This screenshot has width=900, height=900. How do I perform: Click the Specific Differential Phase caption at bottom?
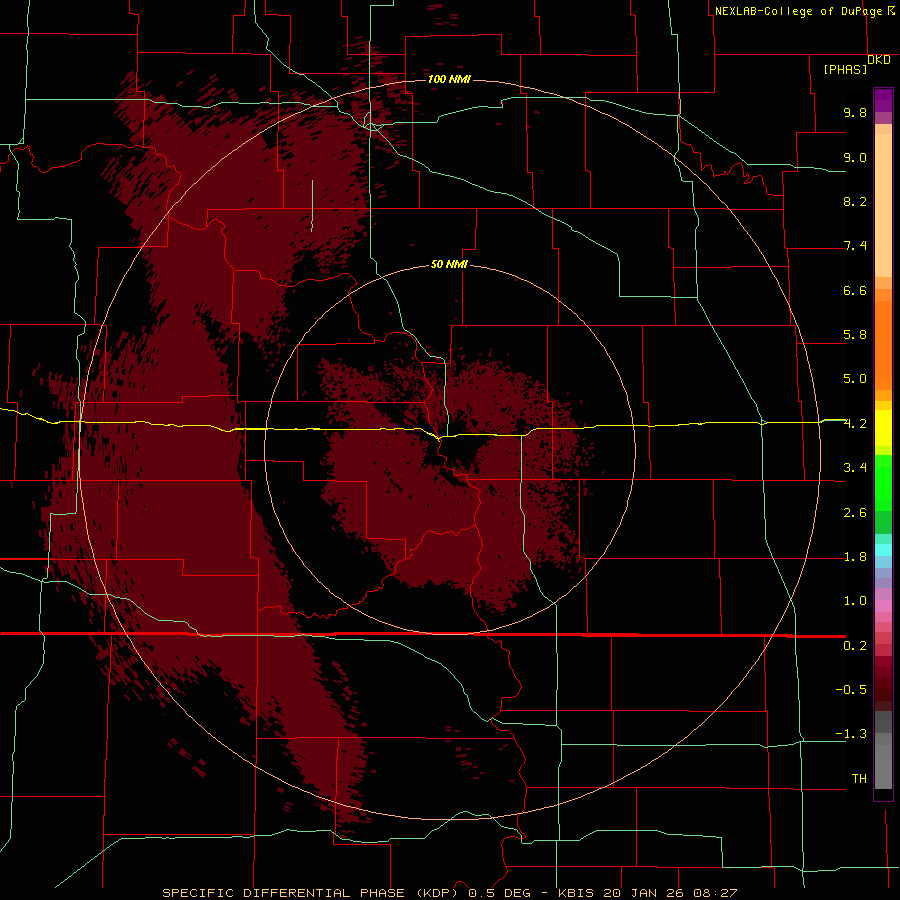[449, 893]
